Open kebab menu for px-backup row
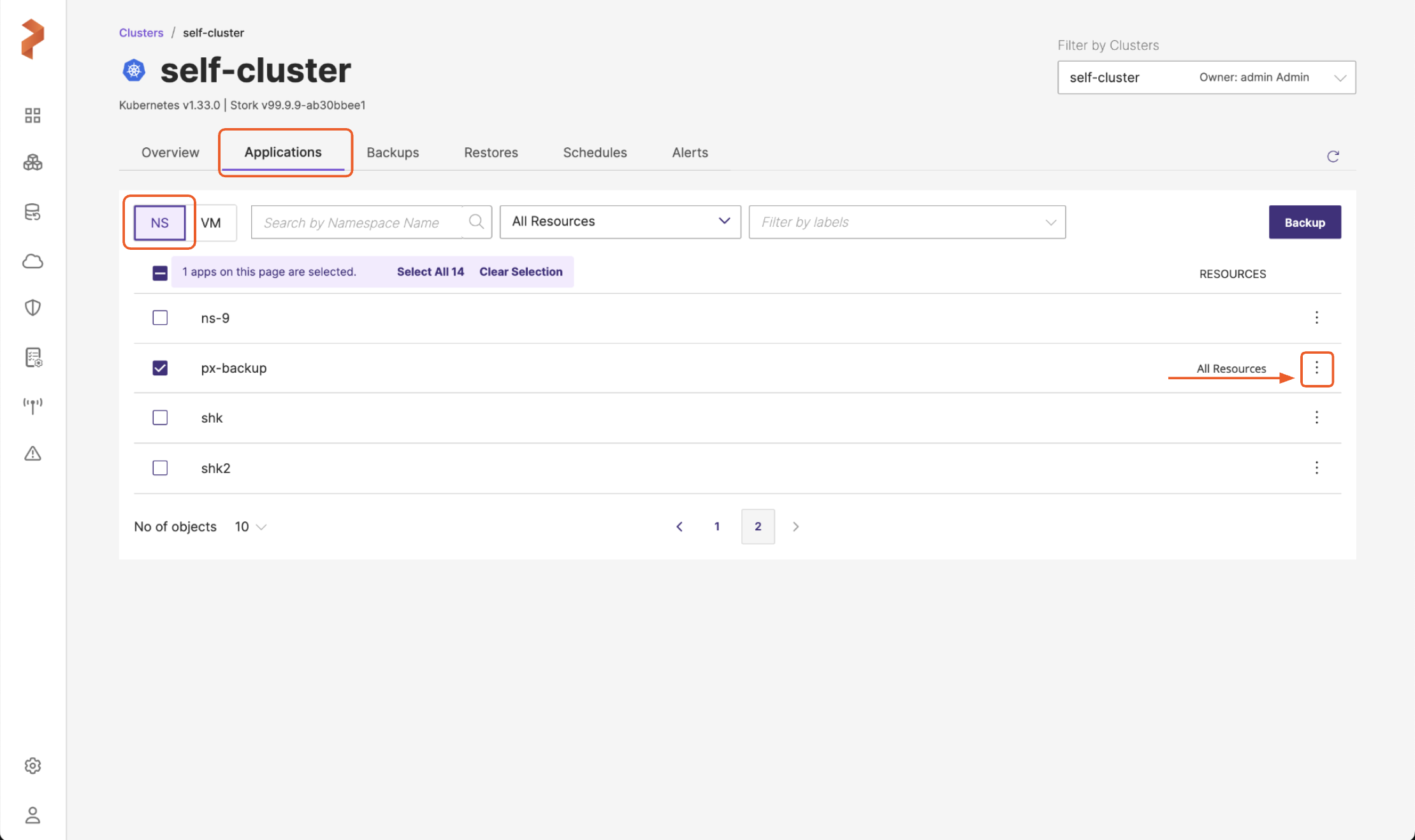This screenshot has width=1415, height=840. (x=1317, y=368)
